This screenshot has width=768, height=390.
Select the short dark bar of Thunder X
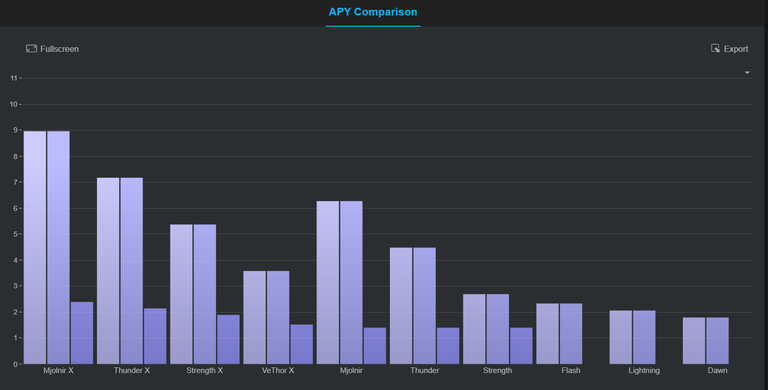click(155, 336)
